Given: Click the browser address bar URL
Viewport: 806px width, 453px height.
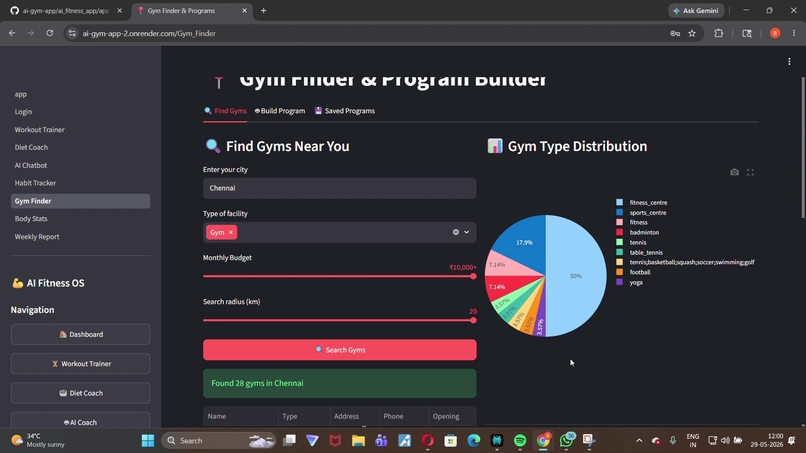Looking at the screenshot, I should point(149,33).
